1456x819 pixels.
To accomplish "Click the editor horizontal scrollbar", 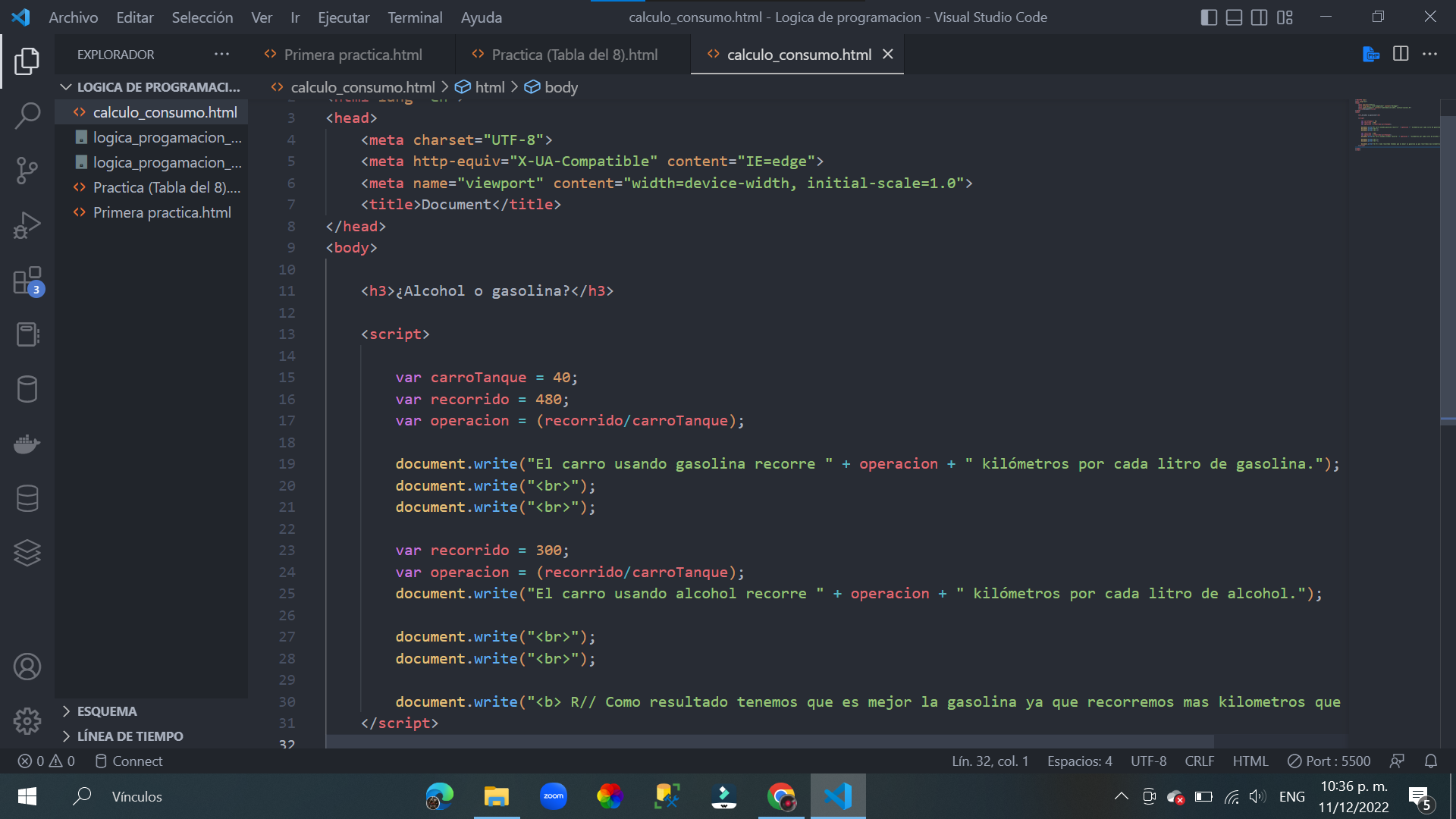I will (x=770, y=741).
